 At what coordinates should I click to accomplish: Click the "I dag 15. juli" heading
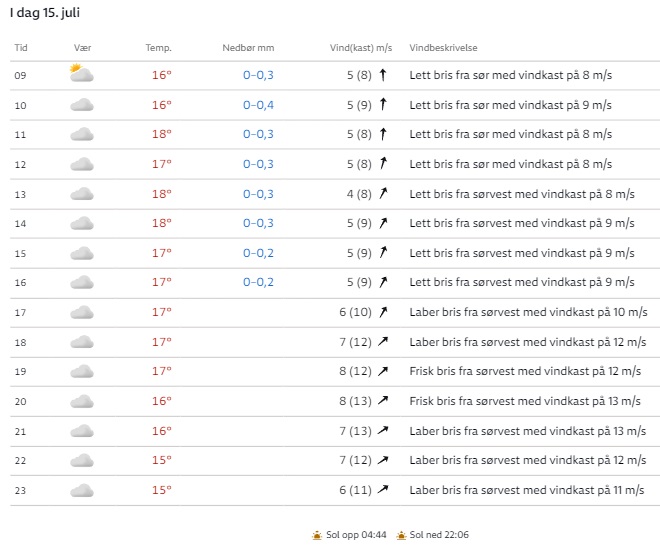(52, 12)
